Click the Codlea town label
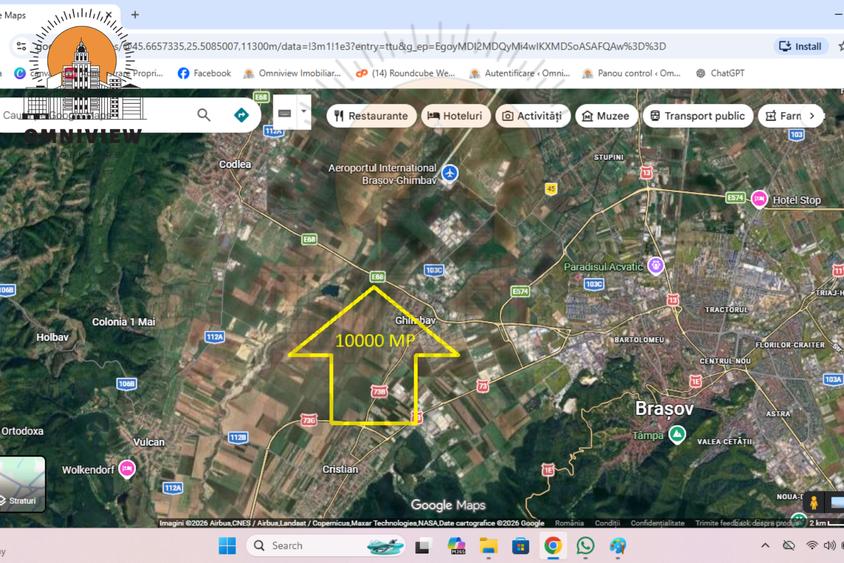The height and width of the screenshot is (563, 844). pos(235,164)
